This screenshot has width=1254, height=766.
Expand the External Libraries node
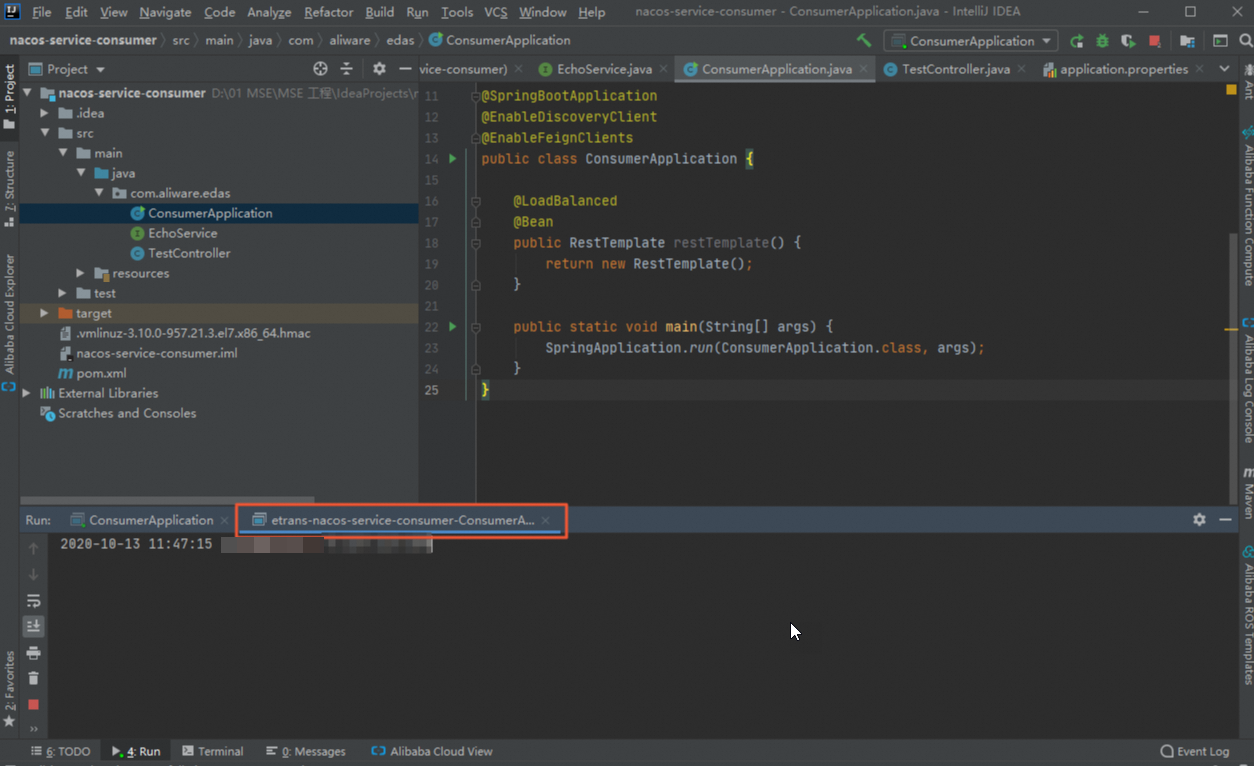coord(27,393)
